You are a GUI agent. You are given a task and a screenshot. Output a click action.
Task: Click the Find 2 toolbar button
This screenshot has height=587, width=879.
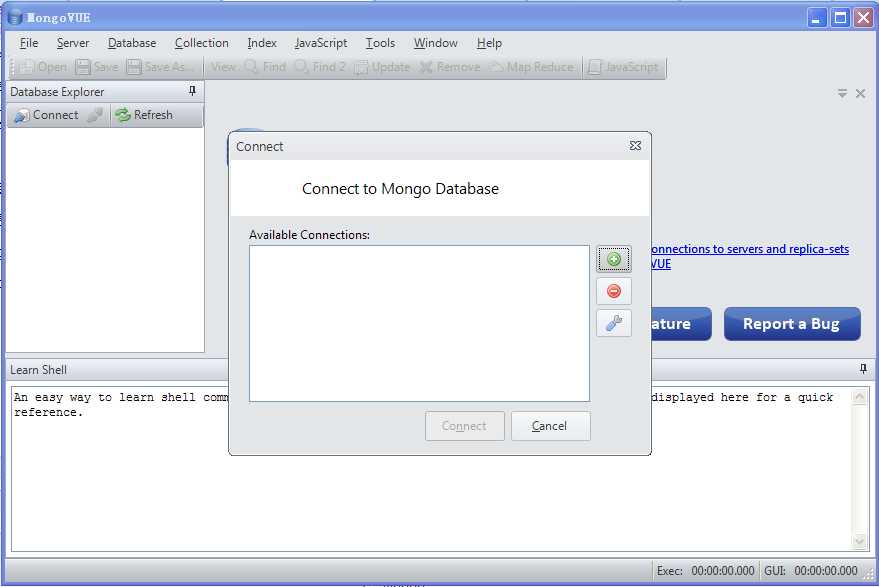[321, 67]
